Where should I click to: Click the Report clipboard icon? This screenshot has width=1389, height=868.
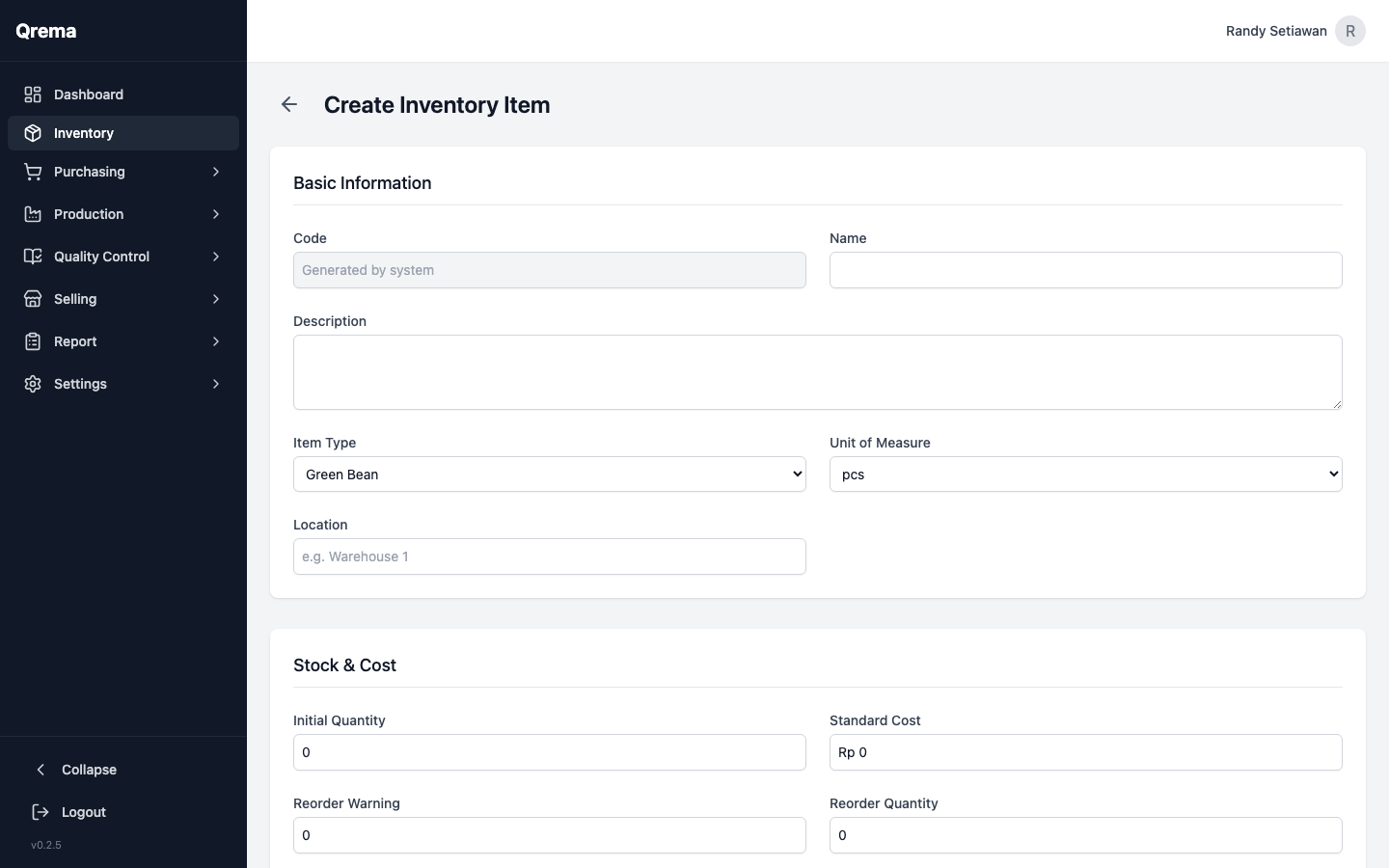click(32, 341)
